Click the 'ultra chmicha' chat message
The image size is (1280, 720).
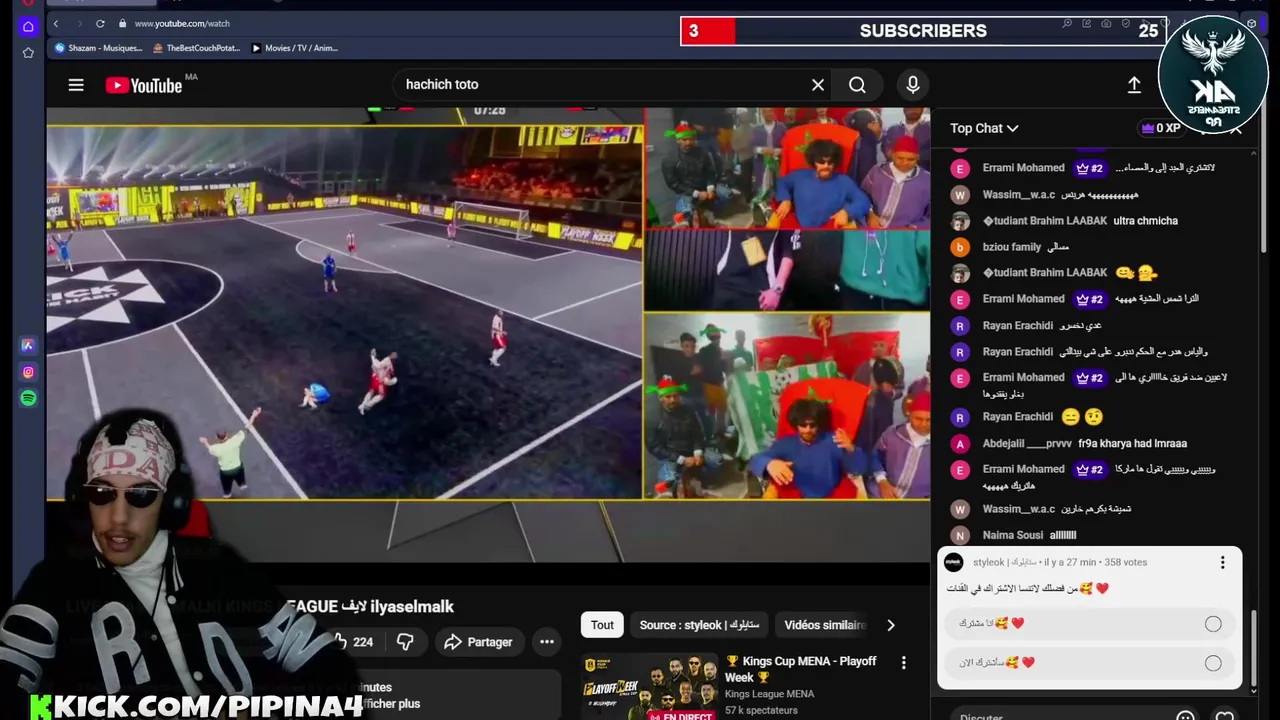point(1145,221)
